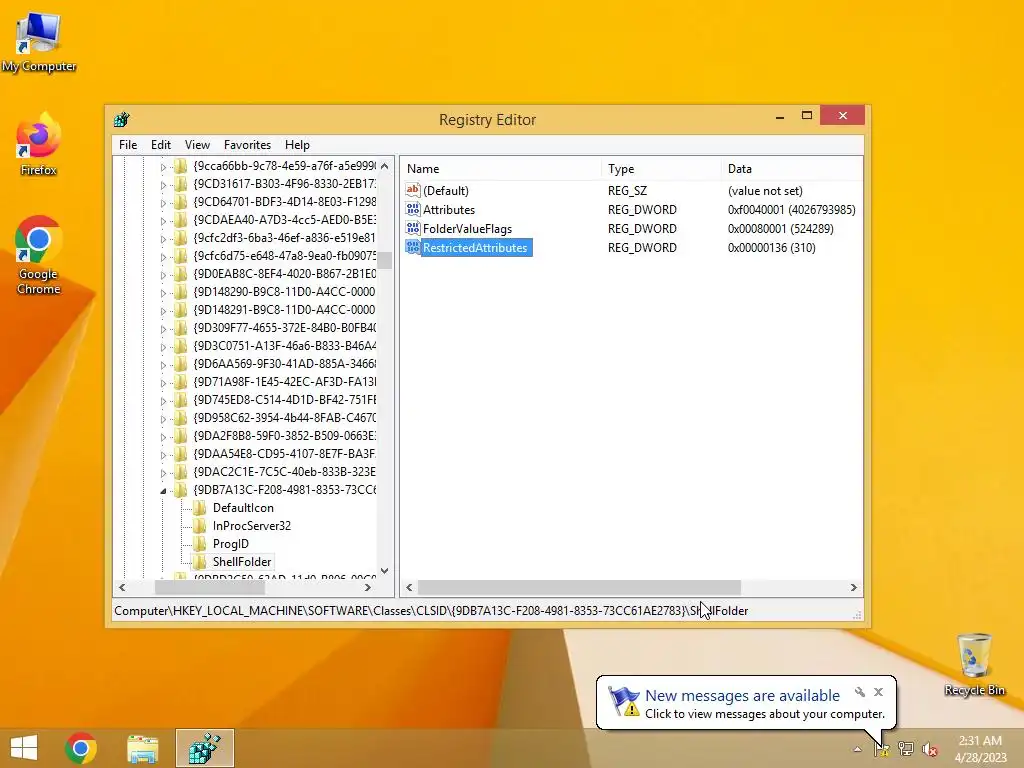This screenshot has height=768, width=1024.
Task: Click the network tray icon
Action: pyautogui.click(x=906, y=748)
